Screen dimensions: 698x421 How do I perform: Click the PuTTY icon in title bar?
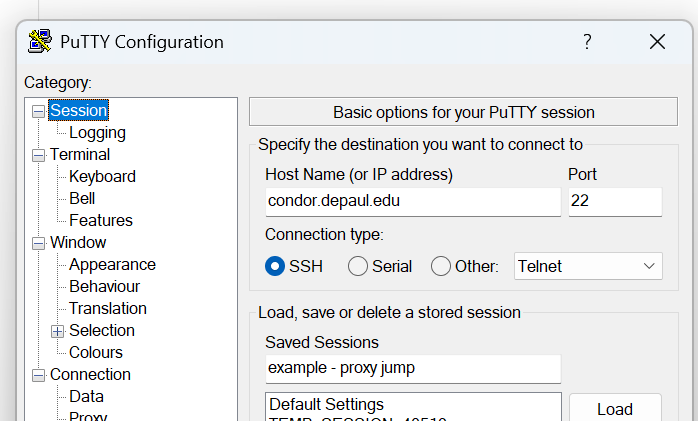point(40,41)
